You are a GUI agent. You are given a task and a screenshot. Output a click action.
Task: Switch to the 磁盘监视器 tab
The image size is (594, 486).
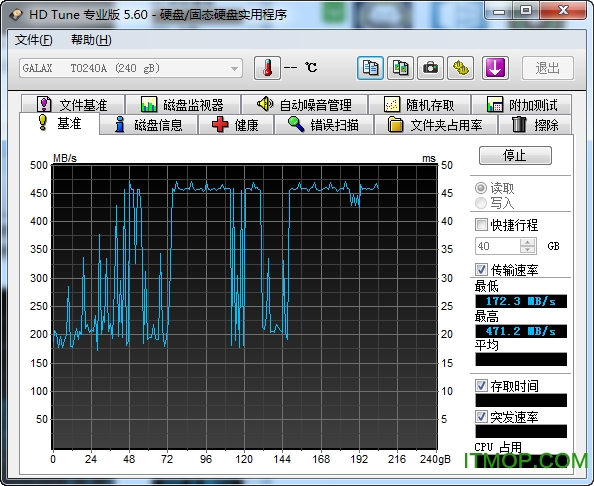point(183,105)
